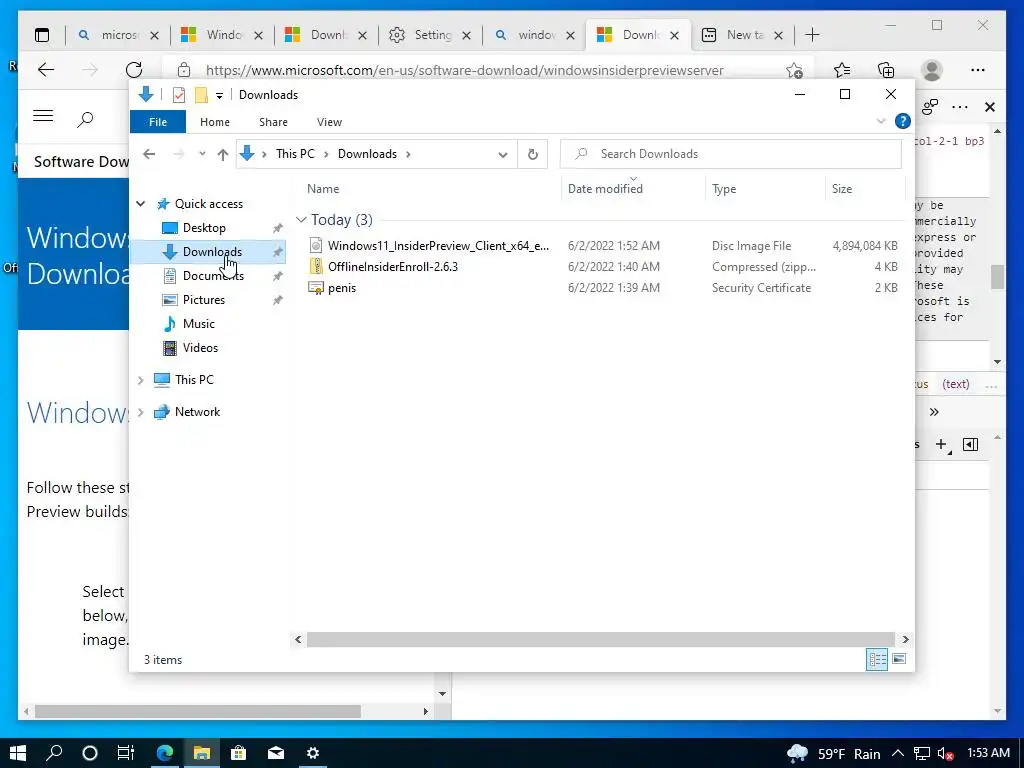Open the File ribbon tab
The height and width of the screenshot is (768, 1024).
158,122
